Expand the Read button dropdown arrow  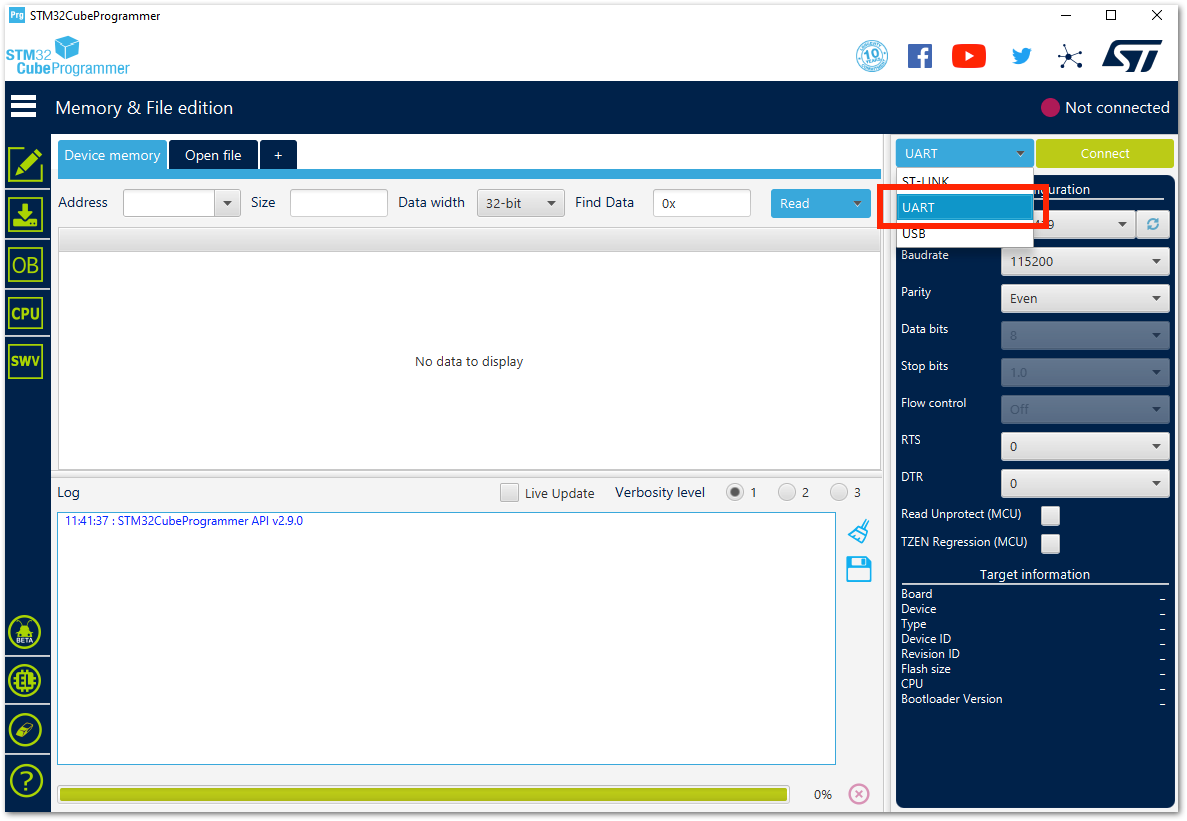pos(857,203)
